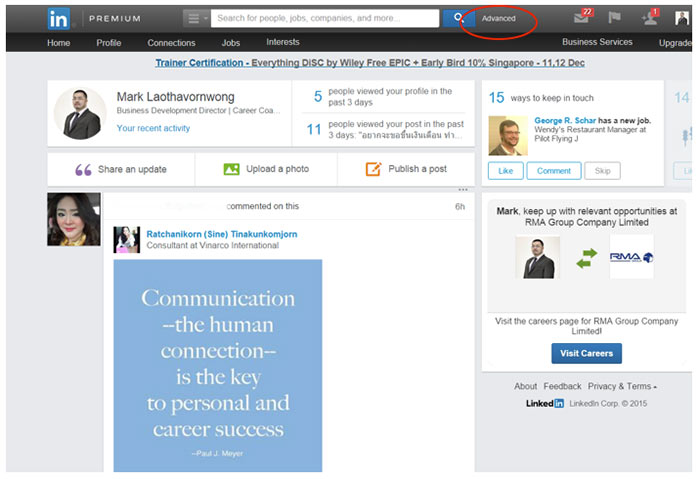Like George's new job update
Viewport: 700px width, 479px height.
(505, 171)
